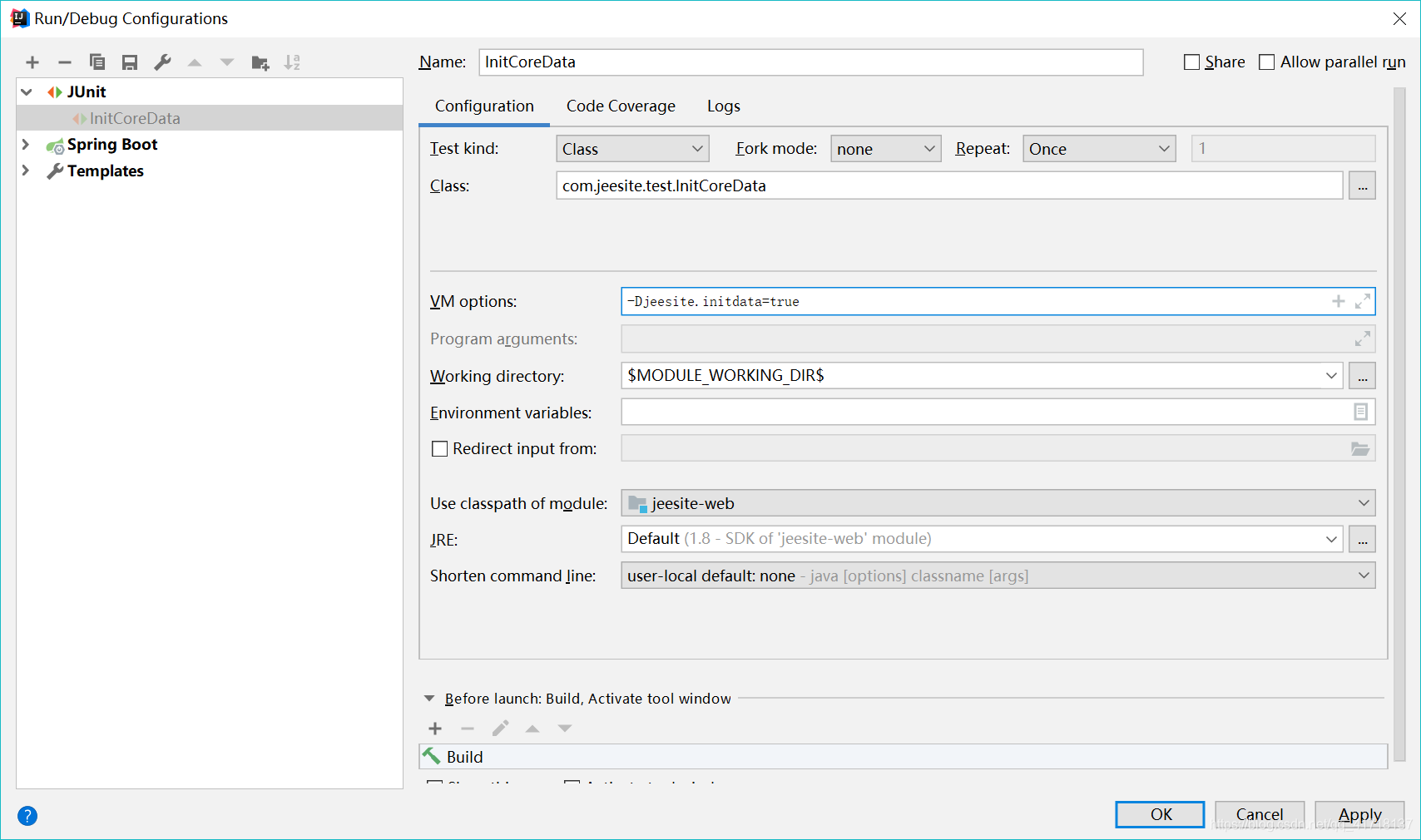
Task: Browse for the test Class
Action: click(1362, 185)
